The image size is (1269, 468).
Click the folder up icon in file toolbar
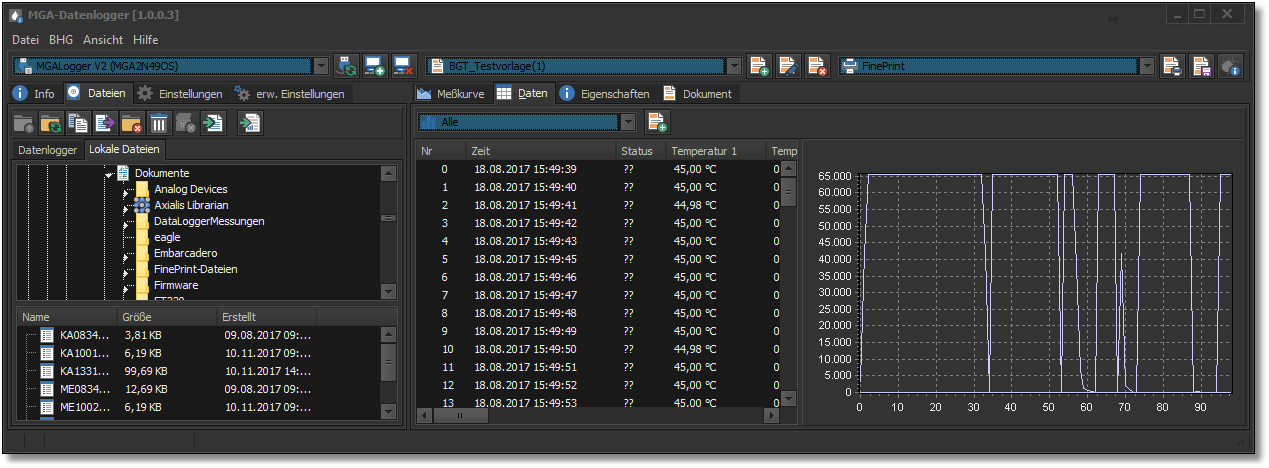pyautogui.click(x=24, y=123)
